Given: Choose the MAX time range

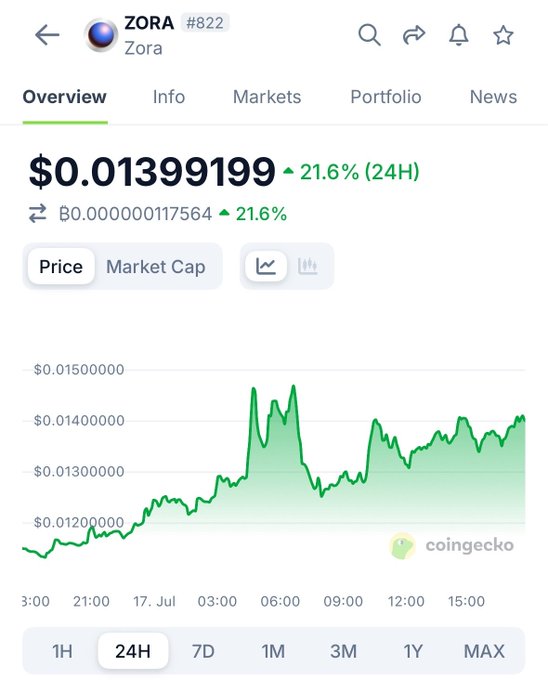Looking at the screenshot, I should pyautogui.click(x=484, y=651).
